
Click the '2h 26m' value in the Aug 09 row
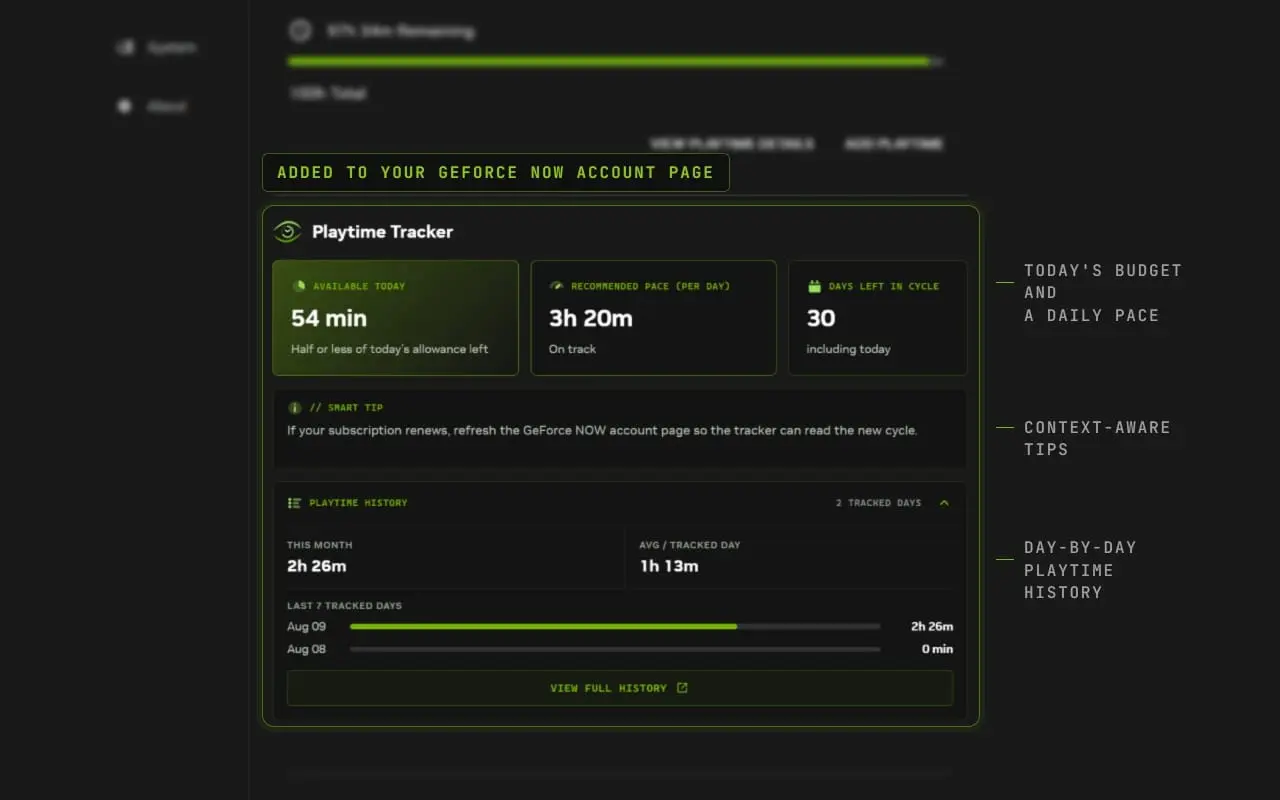[931, 627]
